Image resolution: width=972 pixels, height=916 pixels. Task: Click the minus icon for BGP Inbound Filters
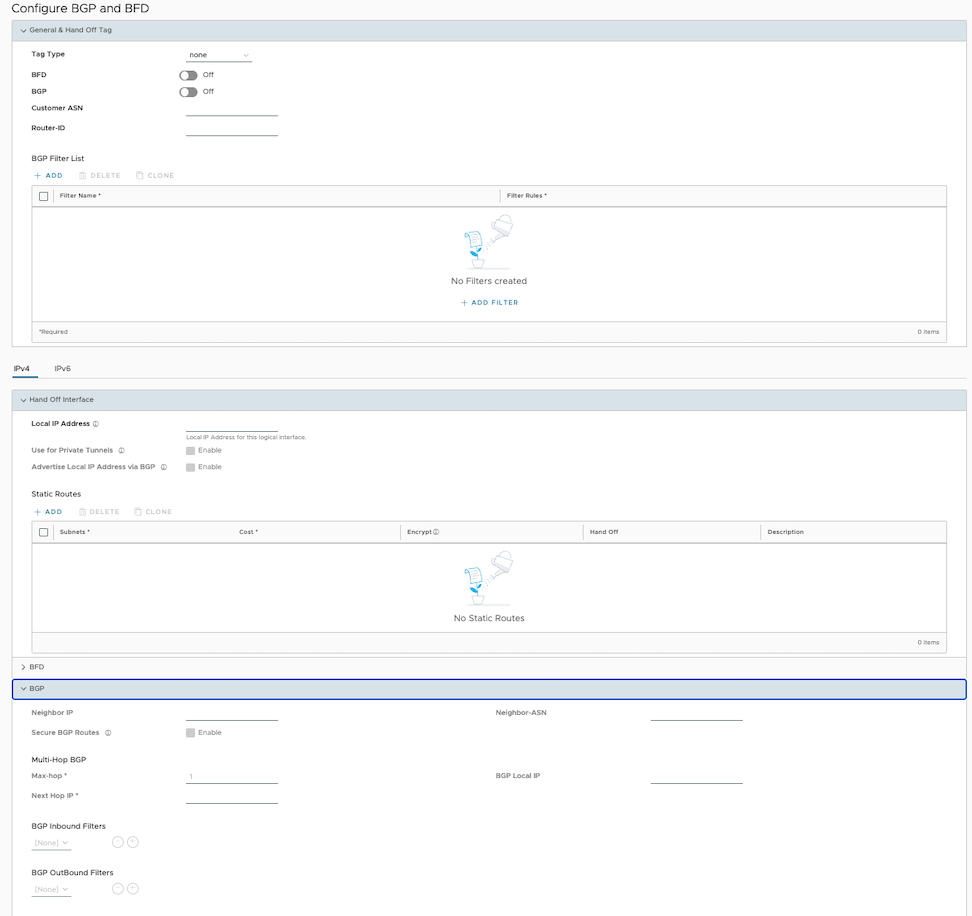pos(117,842)
